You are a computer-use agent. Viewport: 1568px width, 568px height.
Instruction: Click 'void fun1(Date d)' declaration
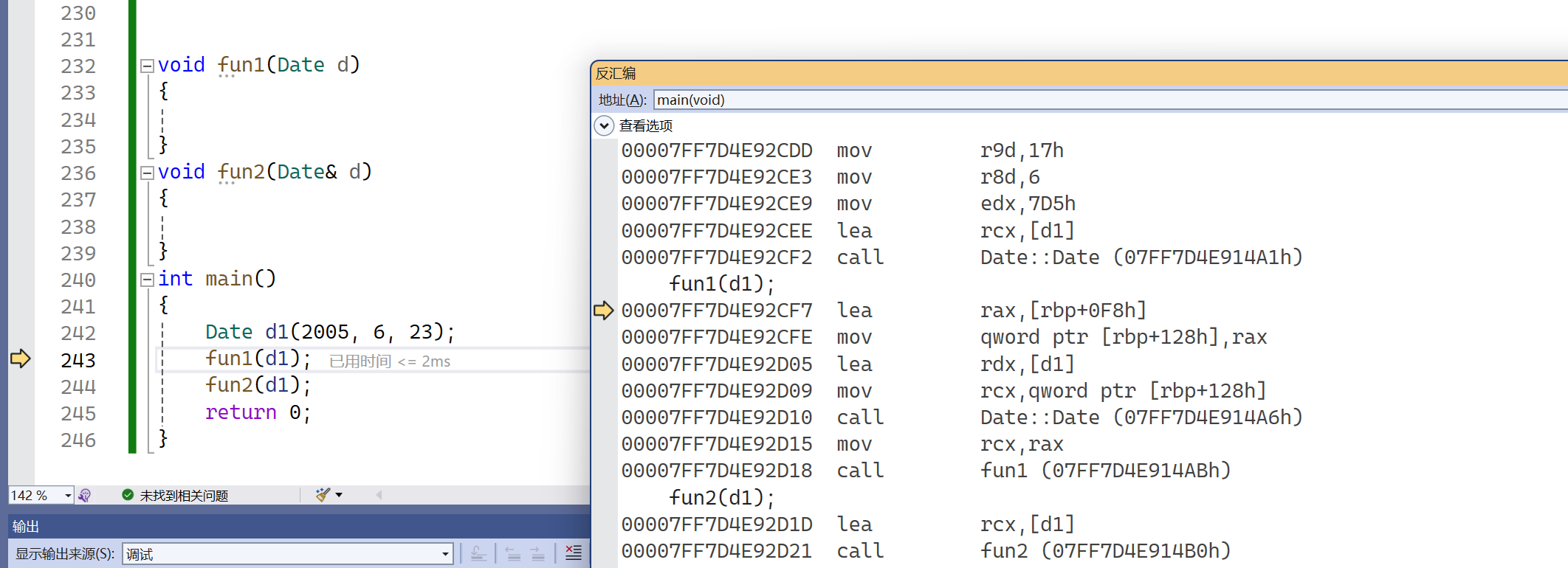tap(259, 65)
